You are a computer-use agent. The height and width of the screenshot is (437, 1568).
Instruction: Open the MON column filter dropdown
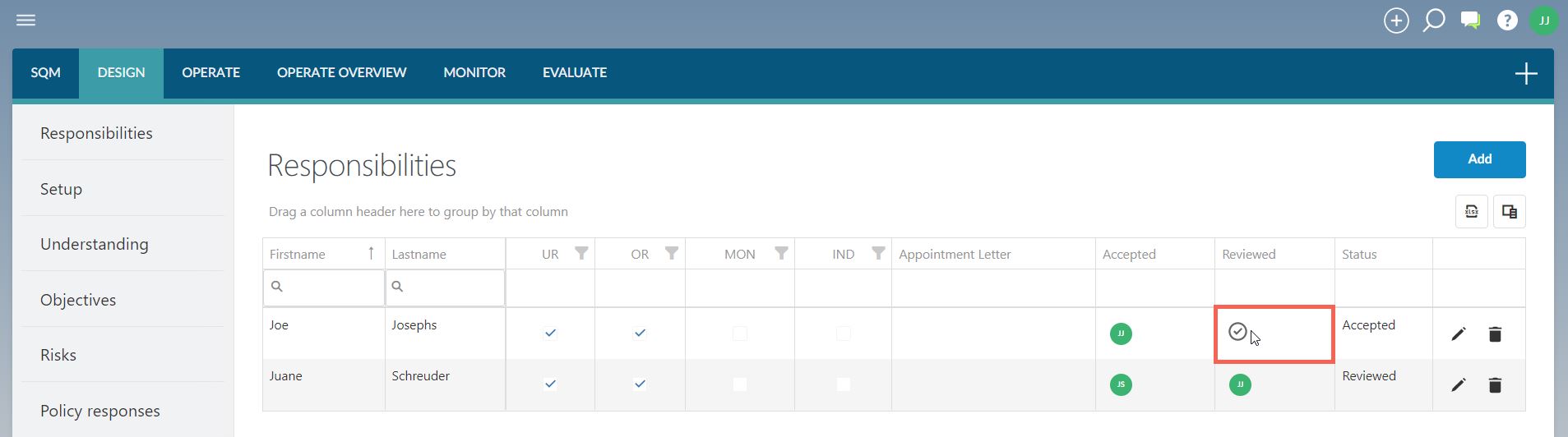click(x=781, y=254)
